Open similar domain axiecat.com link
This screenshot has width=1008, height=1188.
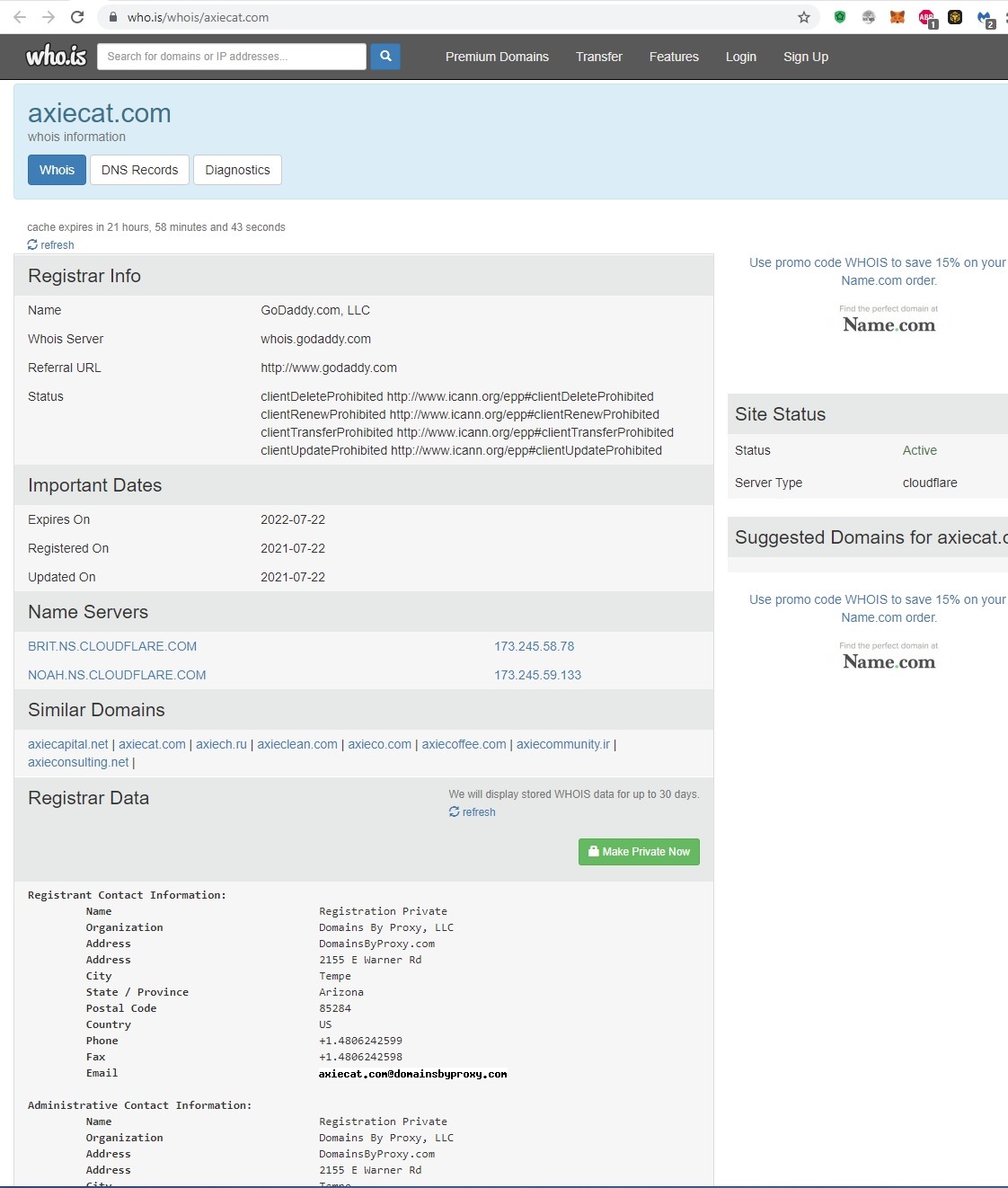[152, 744]
